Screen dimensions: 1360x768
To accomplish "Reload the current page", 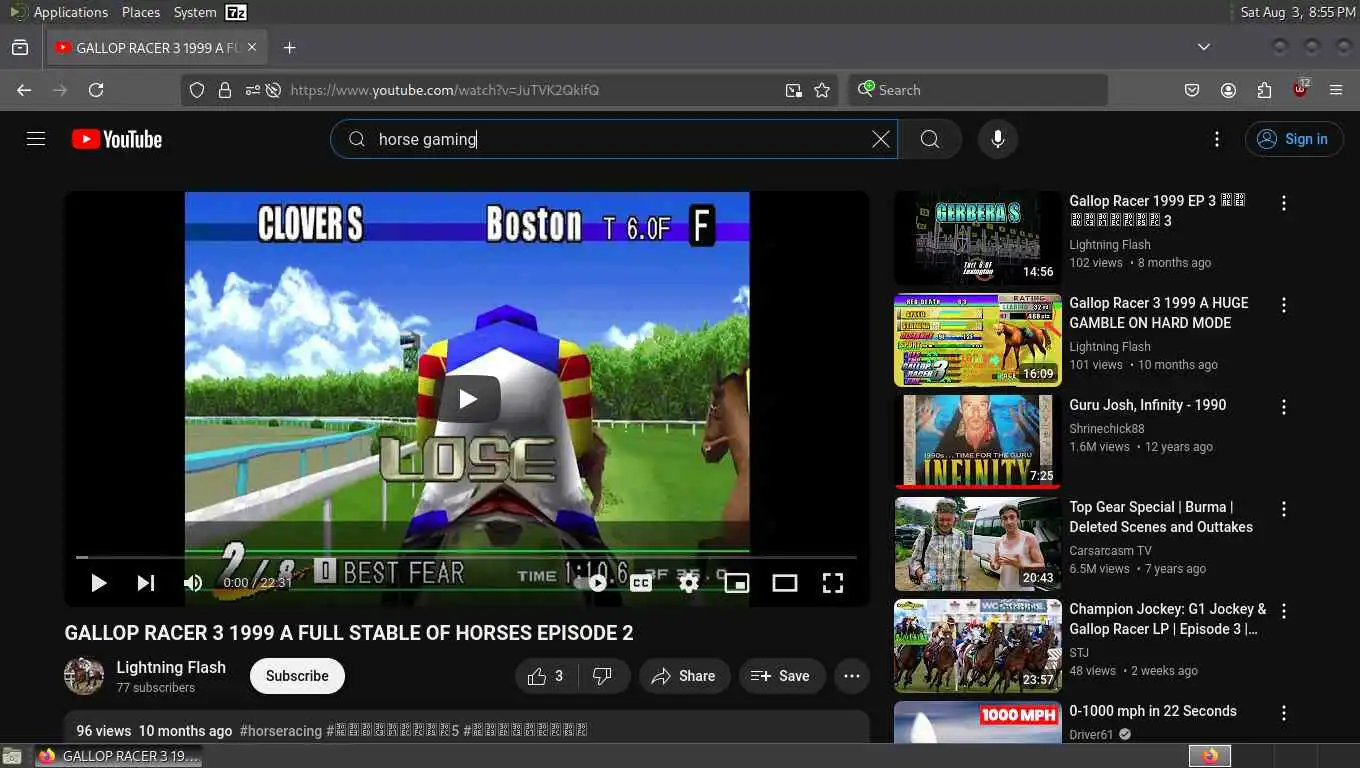I will tap(96, 90).
